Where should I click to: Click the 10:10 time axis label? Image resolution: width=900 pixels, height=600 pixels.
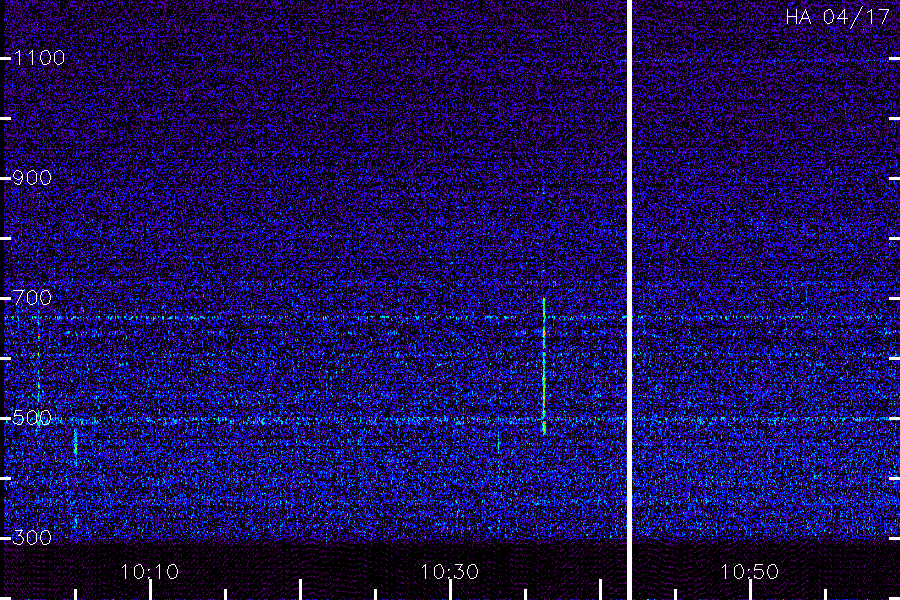150,572
